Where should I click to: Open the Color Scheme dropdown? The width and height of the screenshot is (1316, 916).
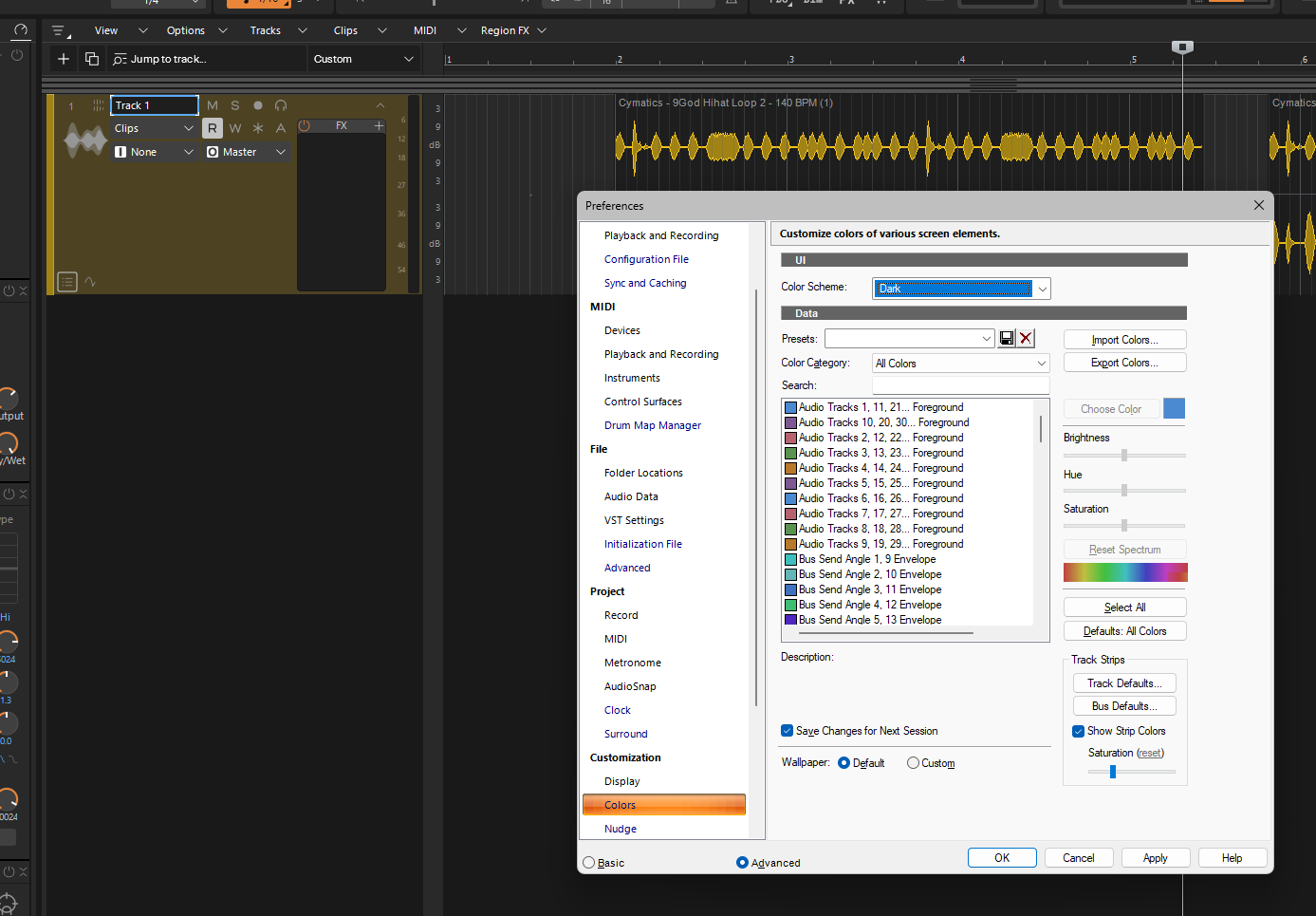point(961,289)
